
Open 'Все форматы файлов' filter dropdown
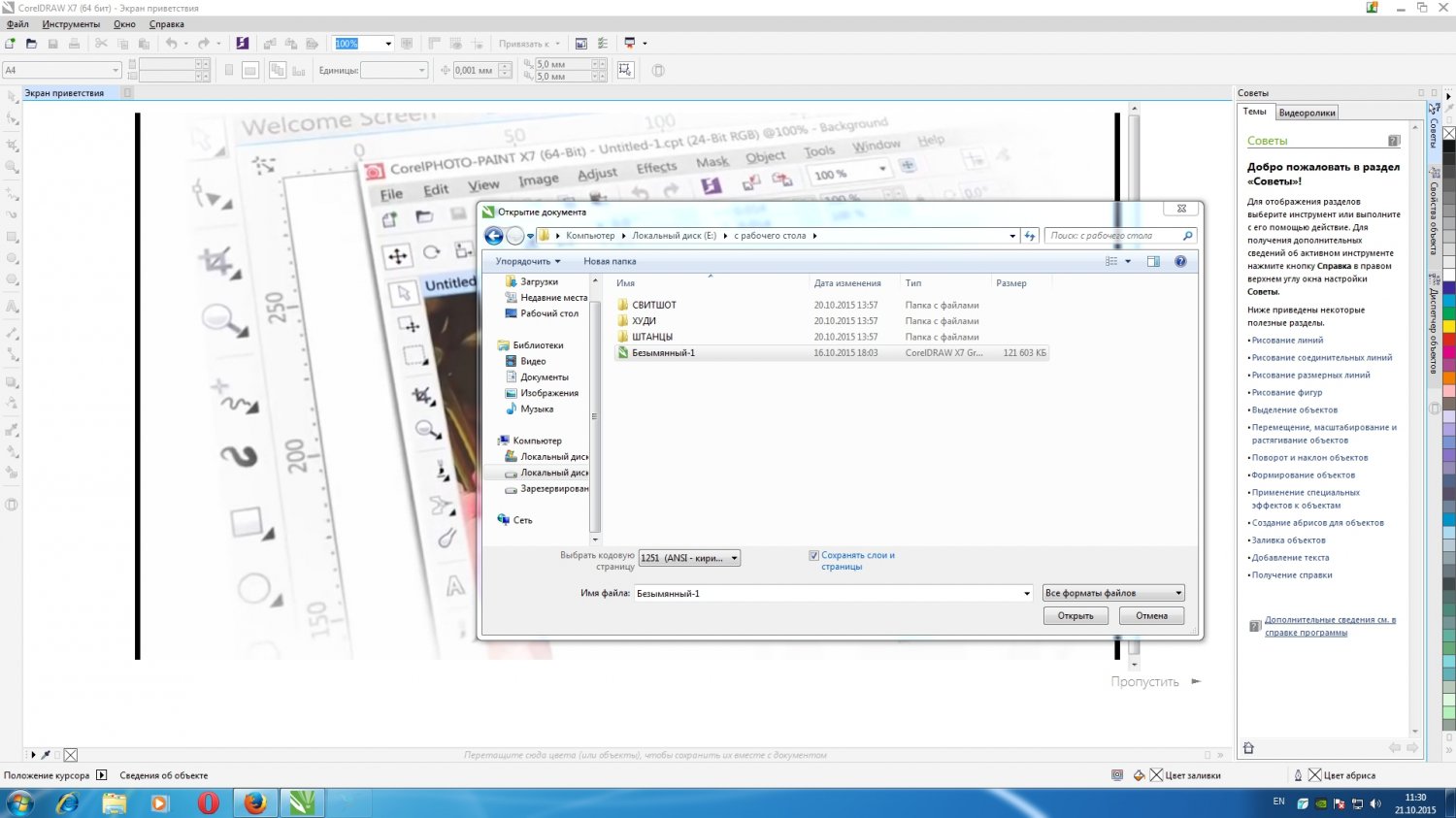tap(1113, 593)
